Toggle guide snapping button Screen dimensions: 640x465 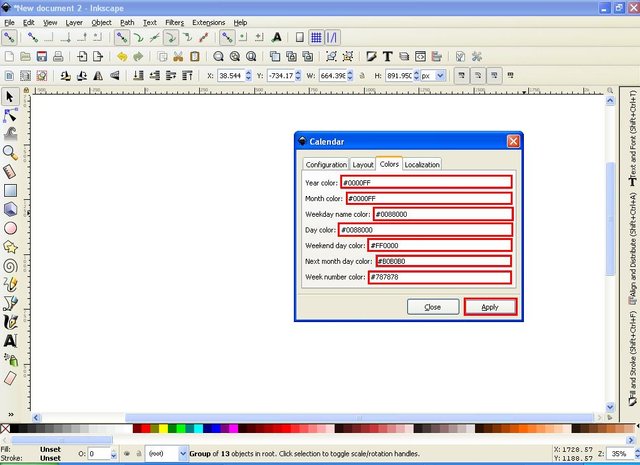pos(332,38)
